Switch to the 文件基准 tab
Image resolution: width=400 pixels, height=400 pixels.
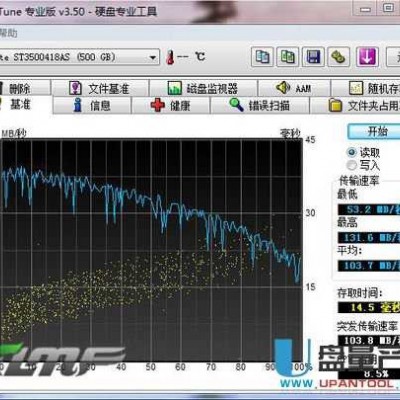(99, 88)
